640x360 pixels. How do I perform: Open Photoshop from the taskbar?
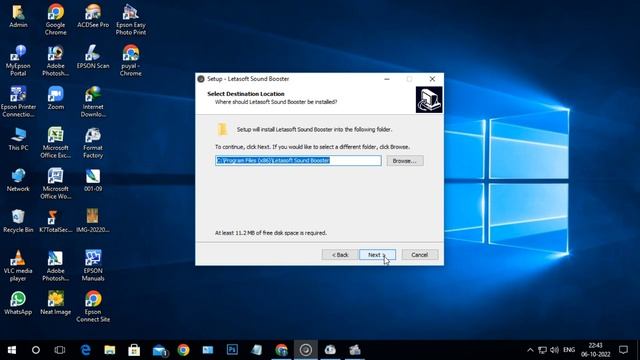232,350
